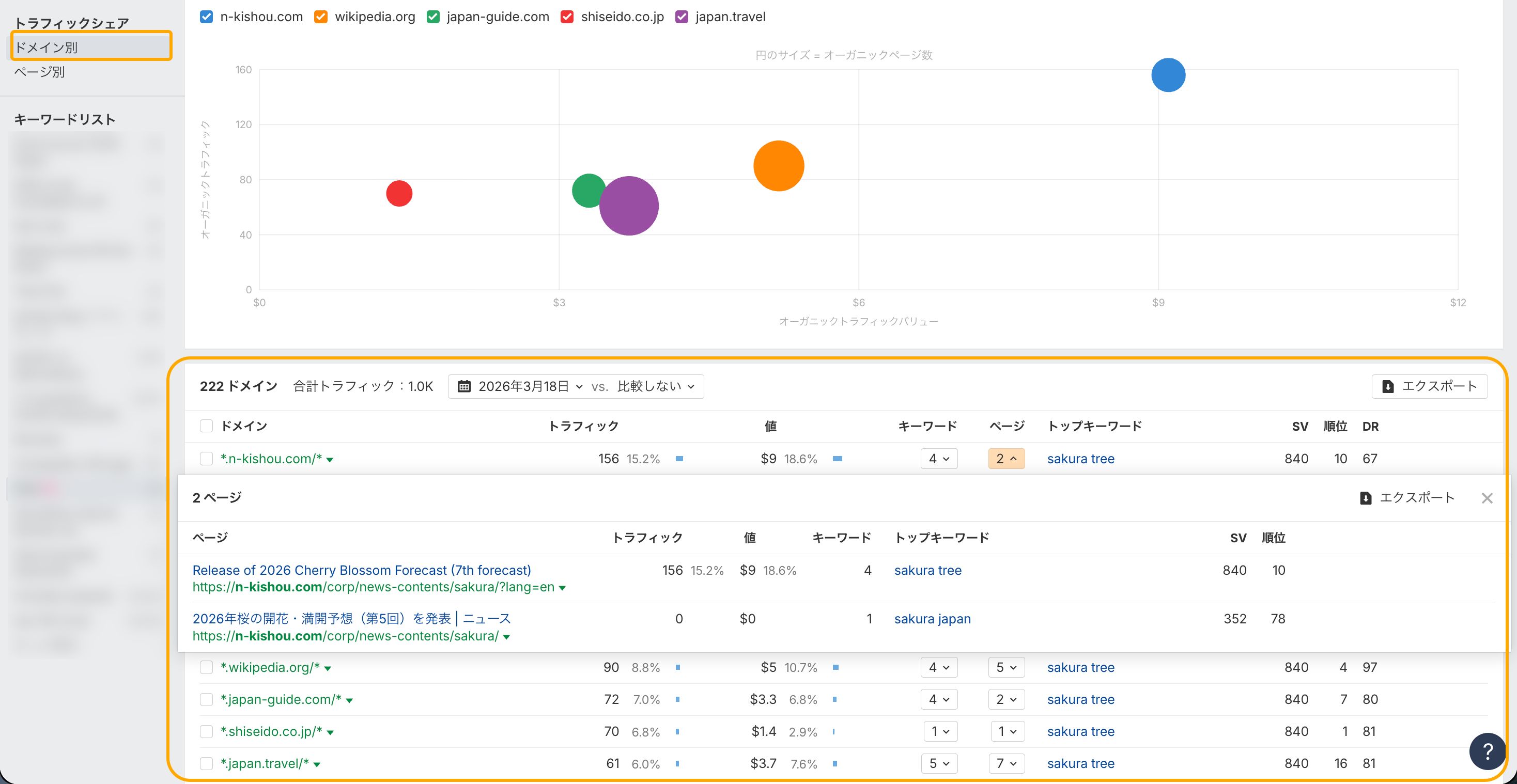This screenshot has height=784, width=1517.
Task: Toggle shiseido.co.jp legend checkbox
Action: (x=567, y=17)
